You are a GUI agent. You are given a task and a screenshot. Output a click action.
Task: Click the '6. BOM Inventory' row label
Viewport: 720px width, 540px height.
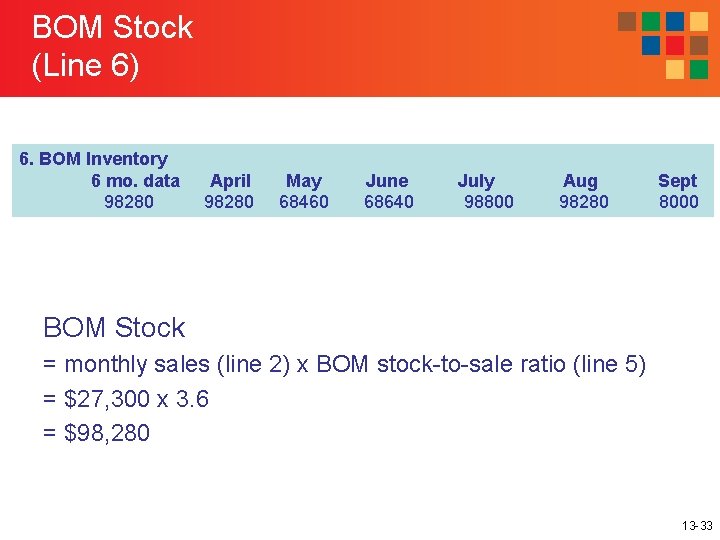pos(94,159)
